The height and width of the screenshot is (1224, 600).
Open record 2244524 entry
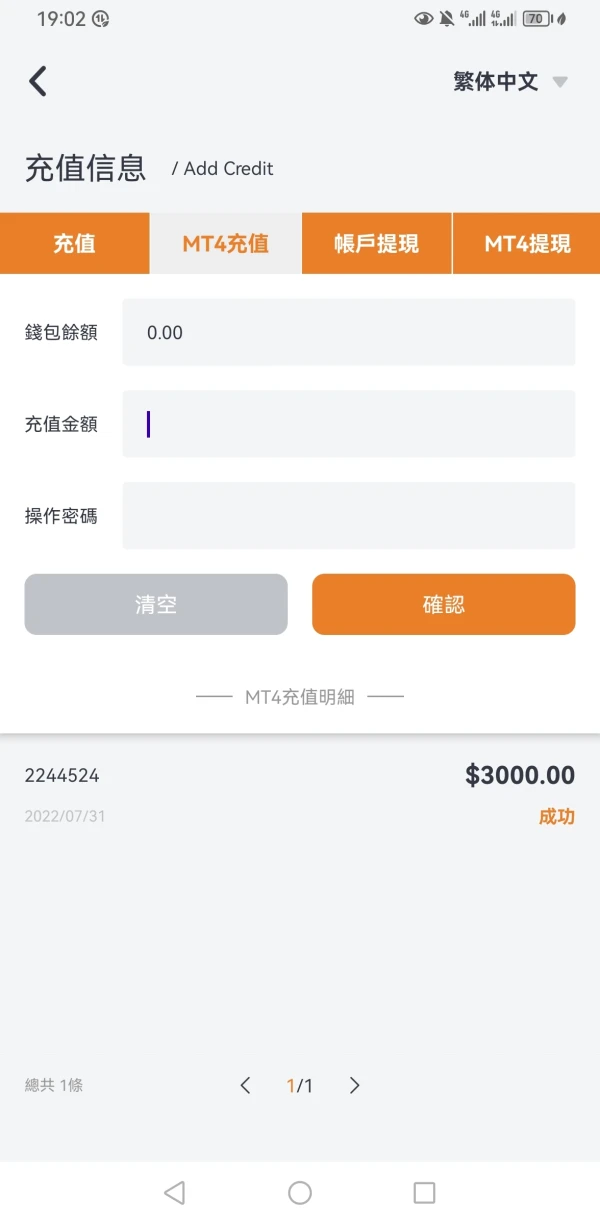[62, 775]
